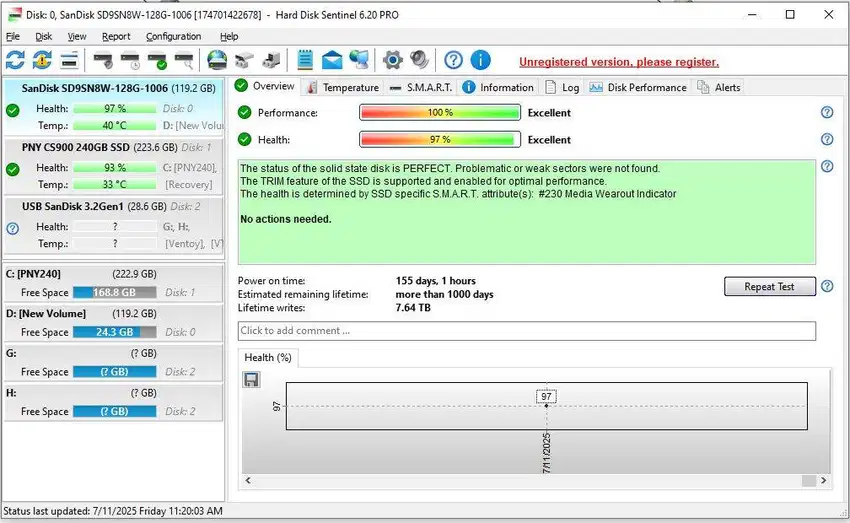The image size is (850, 523).
Task: Click the Status last updated status bar text
Action: pyautogui.click(x=113, y=511)
